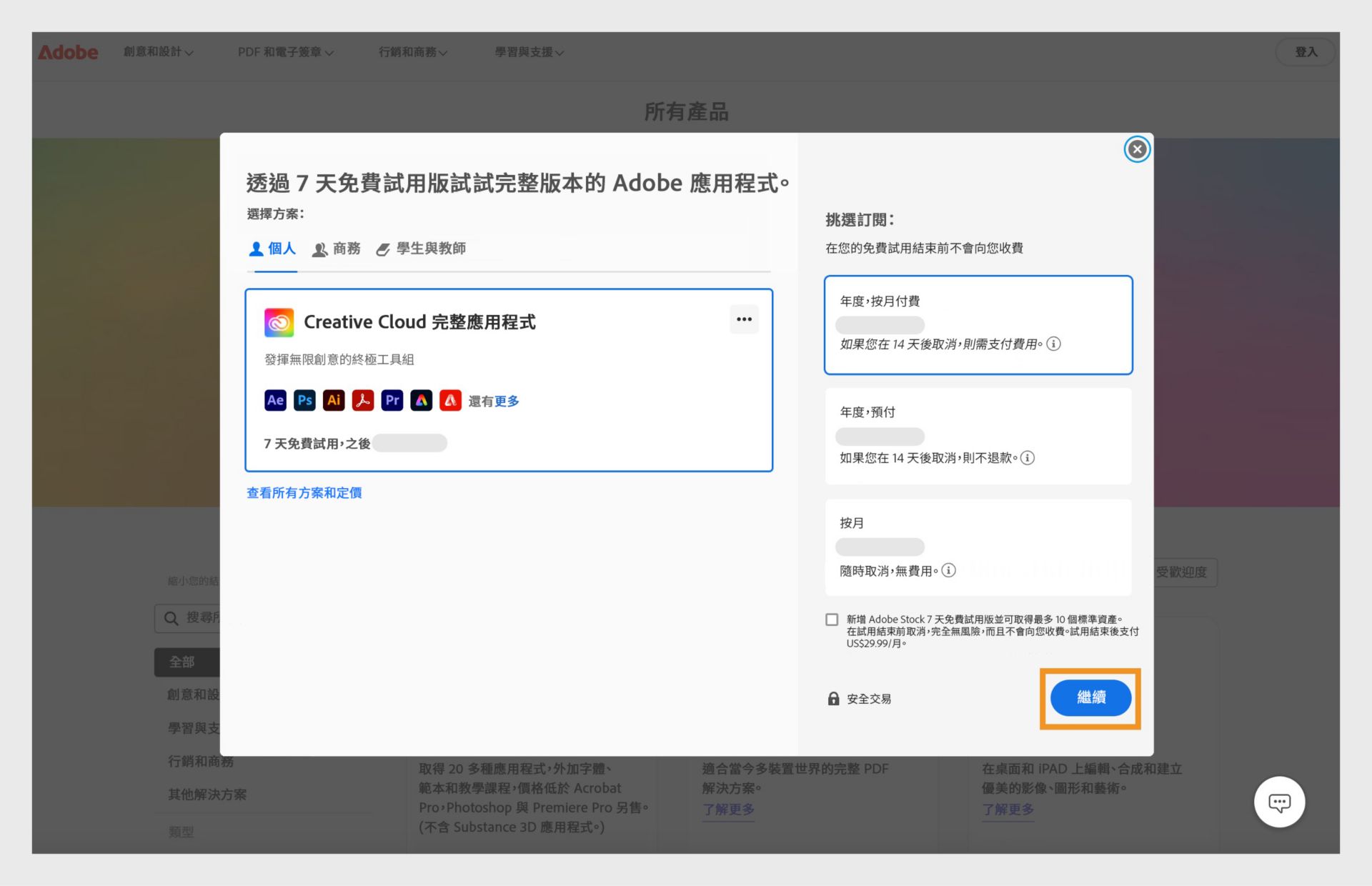
Task: Close the free trial dialog
Action: (1137, 149)
